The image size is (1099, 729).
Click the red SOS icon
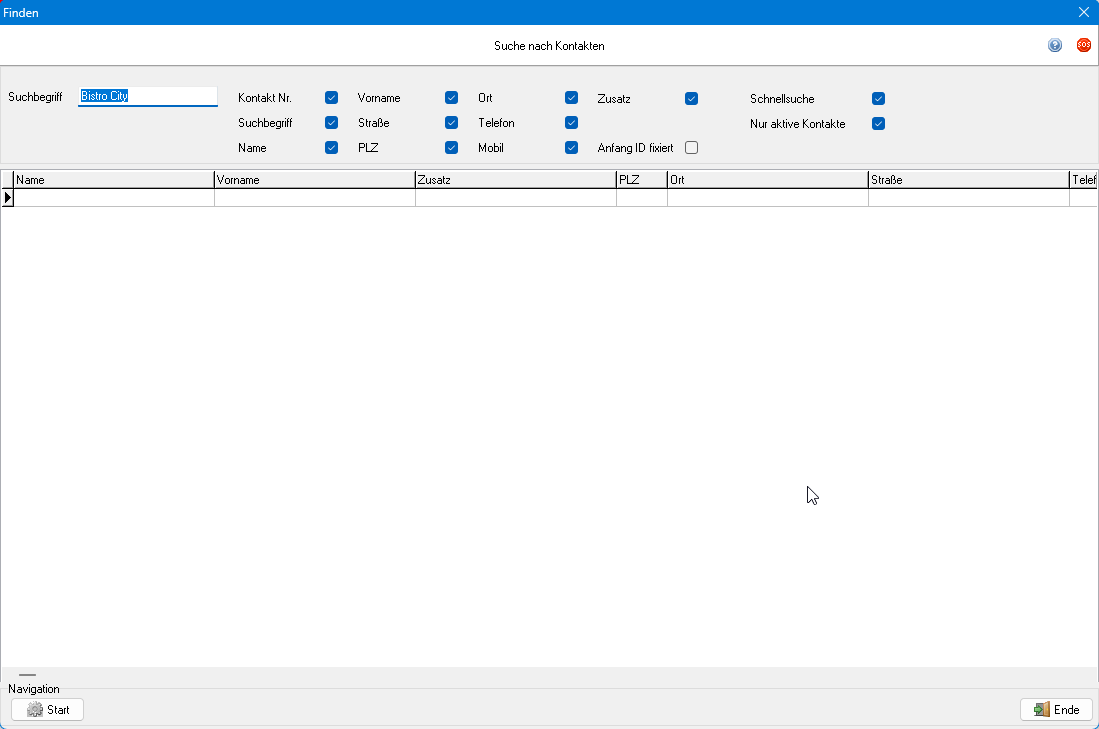tap(1084, 45)
